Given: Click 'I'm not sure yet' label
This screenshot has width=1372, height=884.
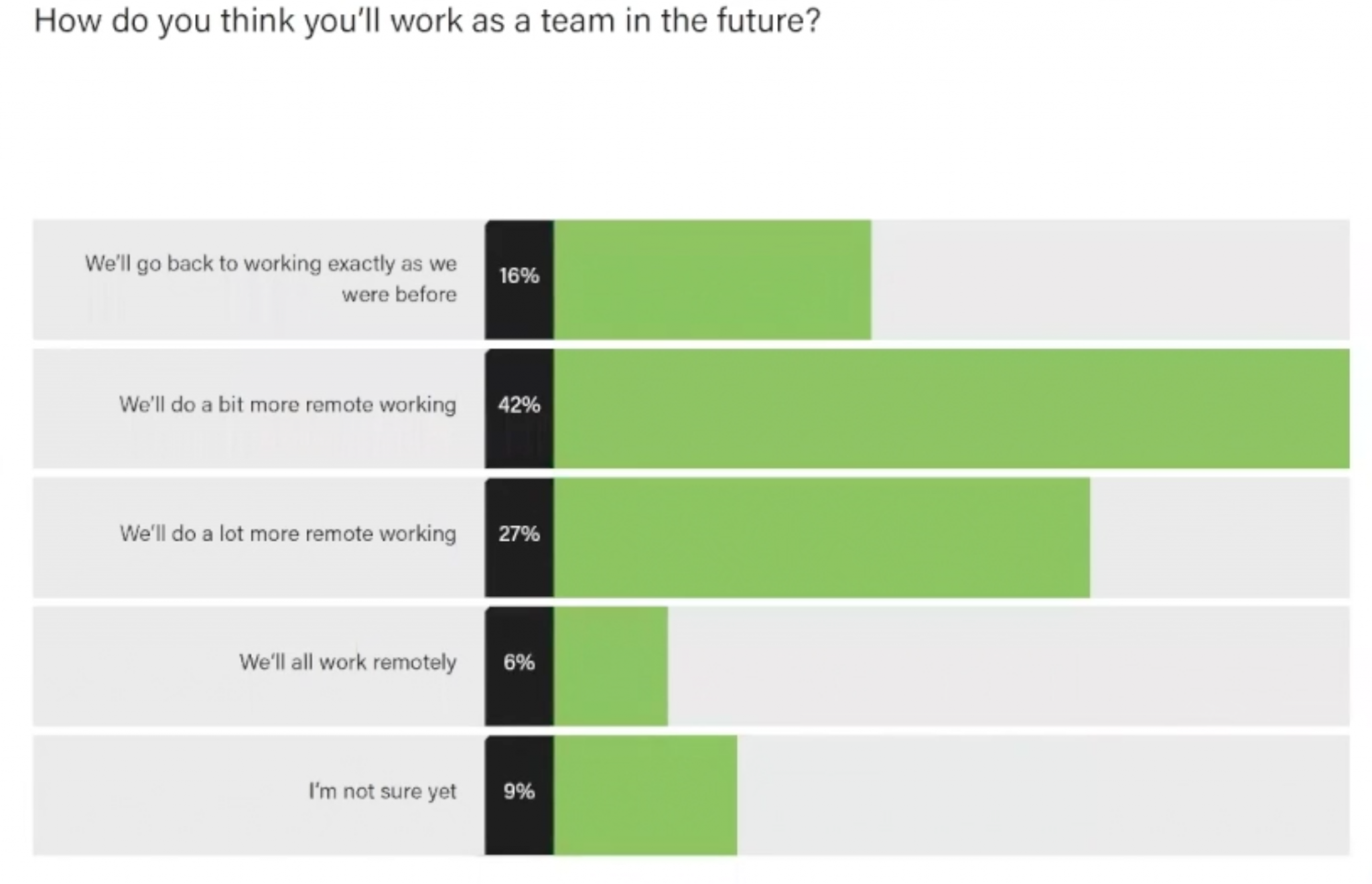Looking at the screenshot, I should [383, 792].
